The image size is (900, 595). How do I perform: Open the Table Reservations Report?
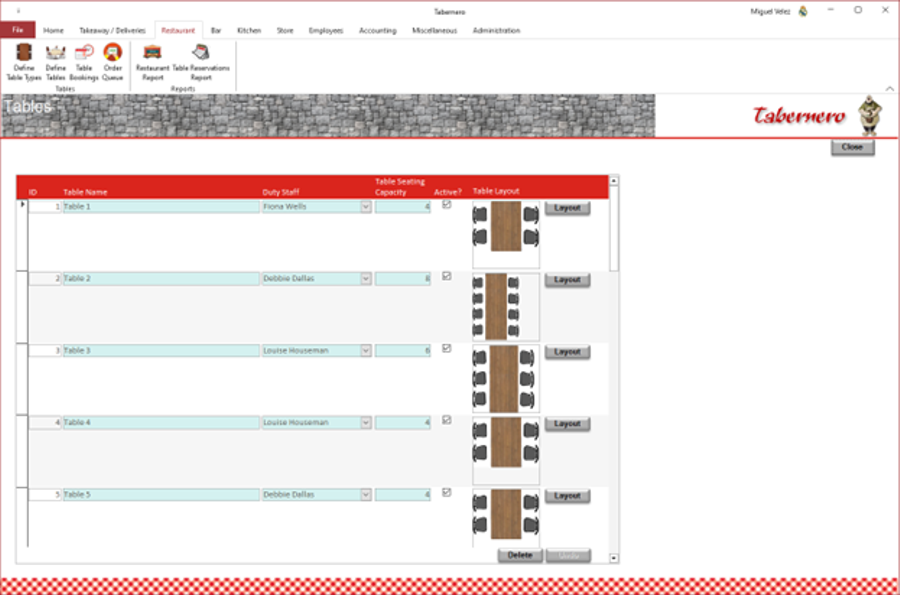pyautogui.click(x=201, y=62)
